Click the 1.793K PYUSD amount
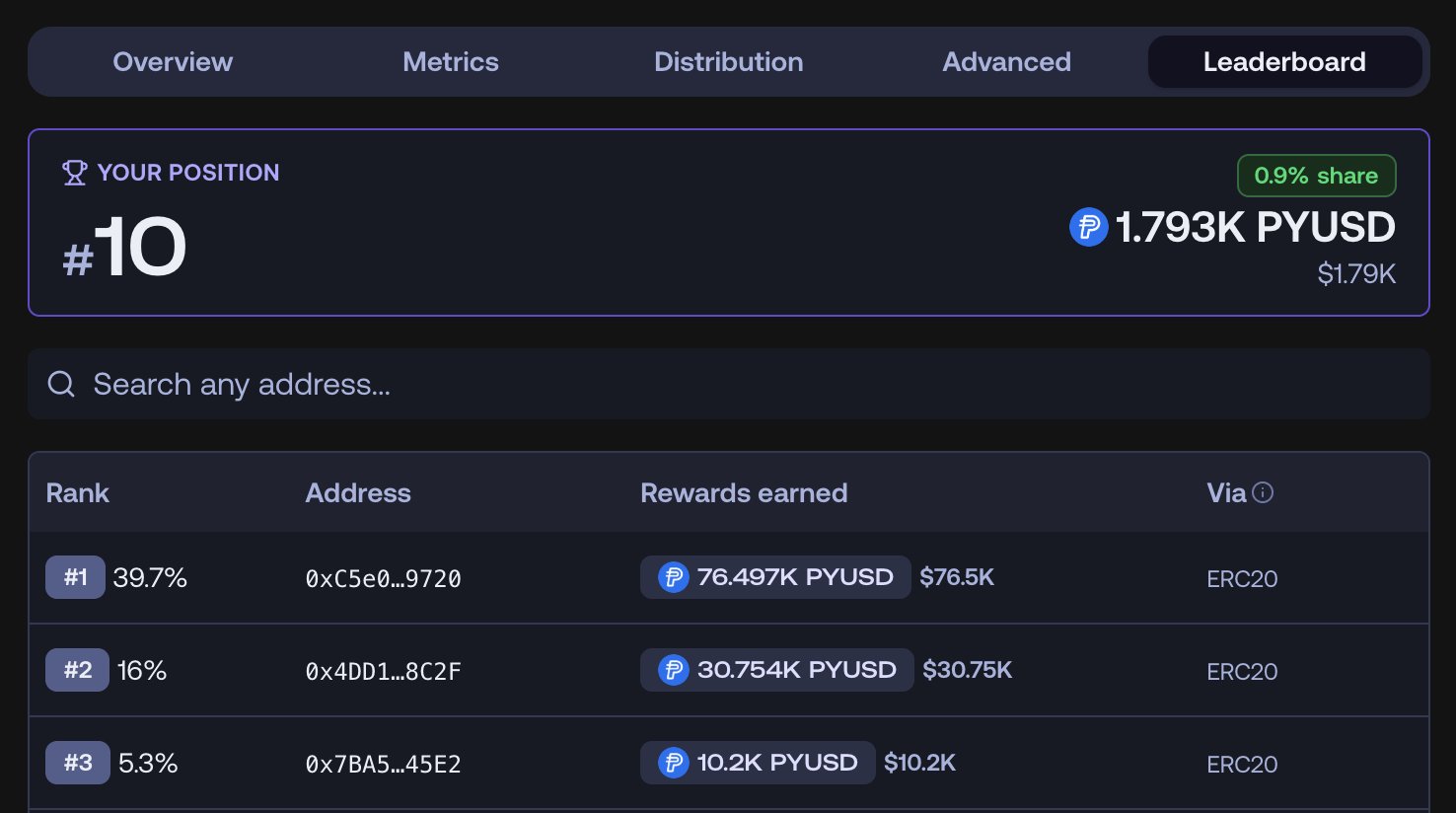Viewport: 1456px width, 813px height. [x=1255, y=227]
